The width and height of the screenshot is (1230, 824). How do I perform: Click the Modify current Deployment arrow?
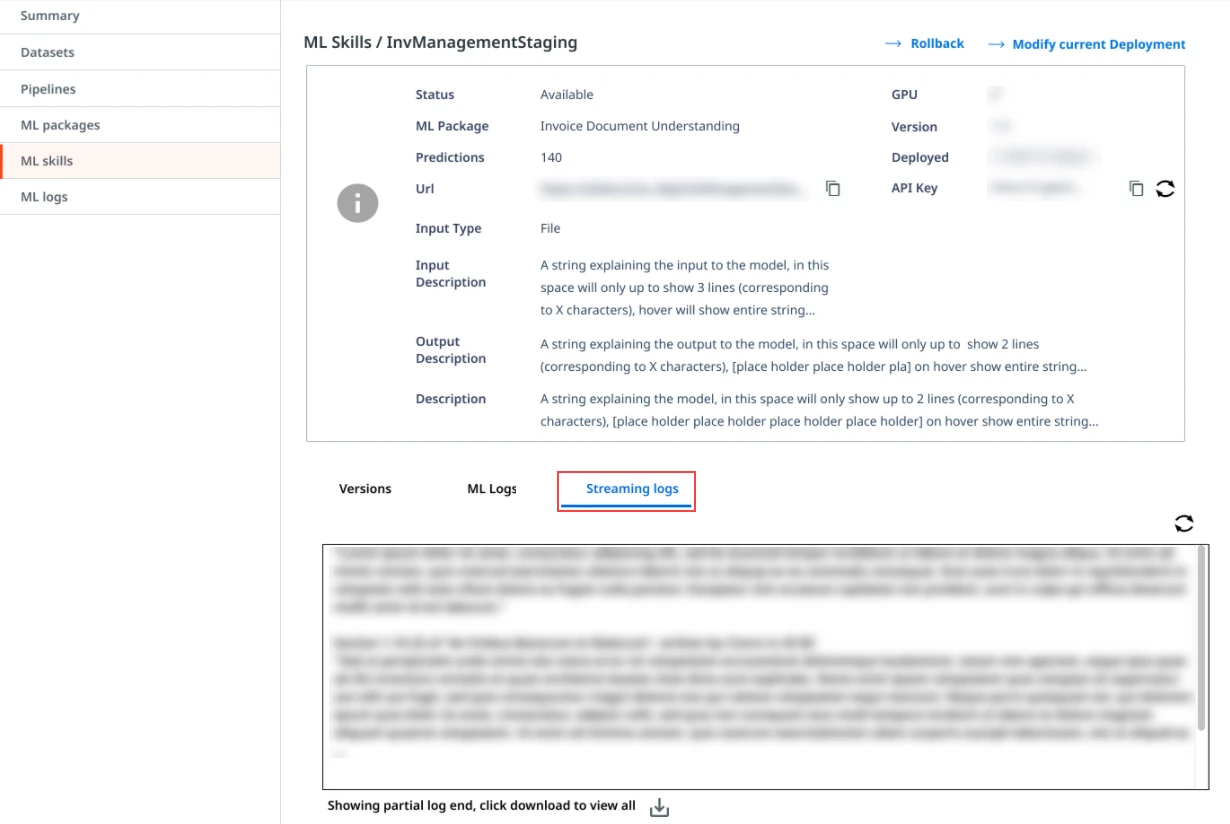click(996, 44)
